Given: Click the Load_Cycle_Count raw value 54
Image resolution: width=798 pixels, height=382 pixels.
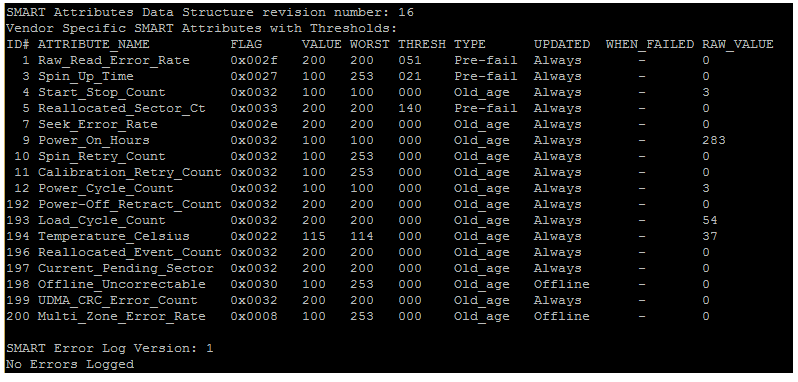Looking at the screenshot, I should point(709,220).
